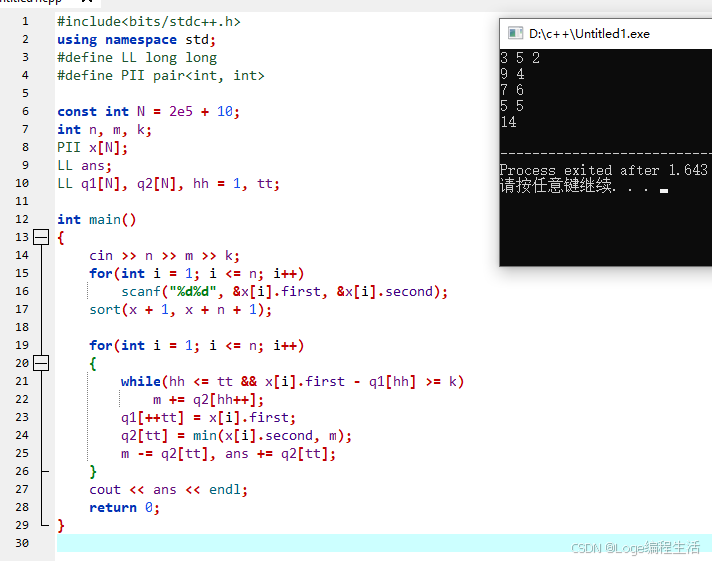Click the 'q2[tt] = min(x[i].second, m);' line

pyautogui.click(x=236, y=435)
